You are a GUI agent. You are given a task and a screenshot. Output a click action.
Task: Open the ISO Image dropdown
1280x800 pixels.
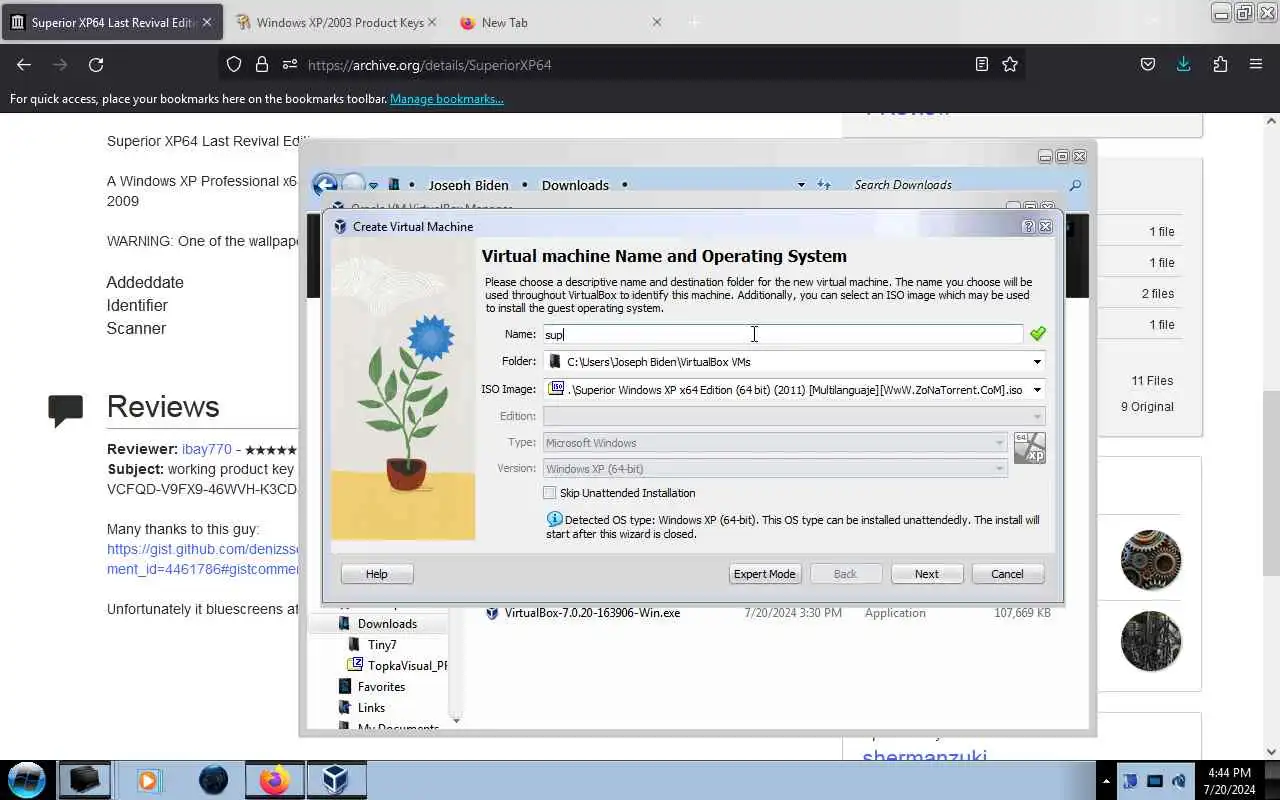pos(1037,390)
